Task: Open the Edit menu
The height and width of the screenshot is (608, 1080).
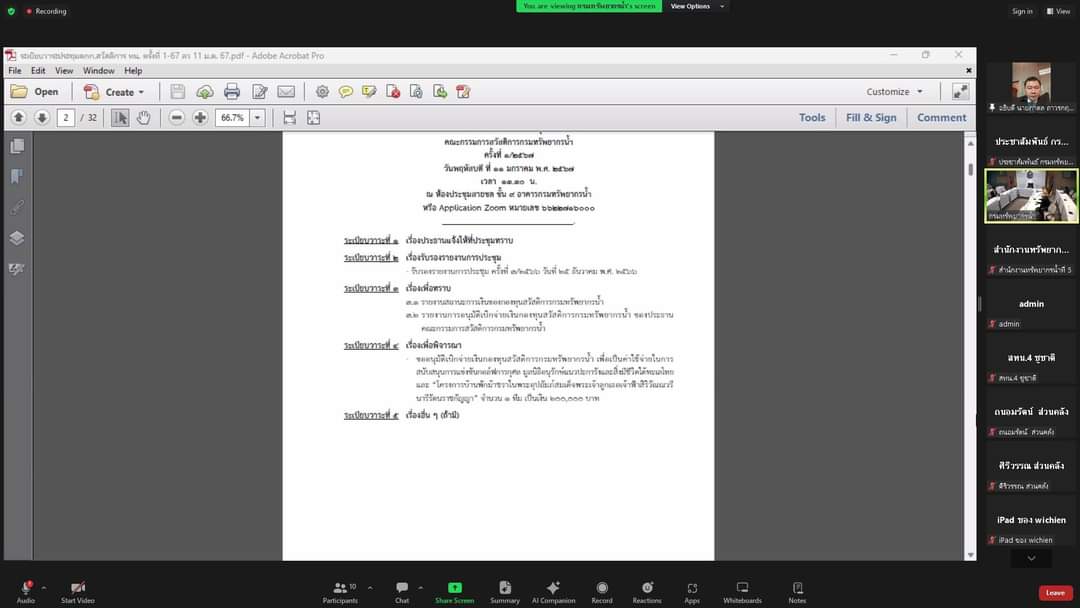Action: click(38, 70)
